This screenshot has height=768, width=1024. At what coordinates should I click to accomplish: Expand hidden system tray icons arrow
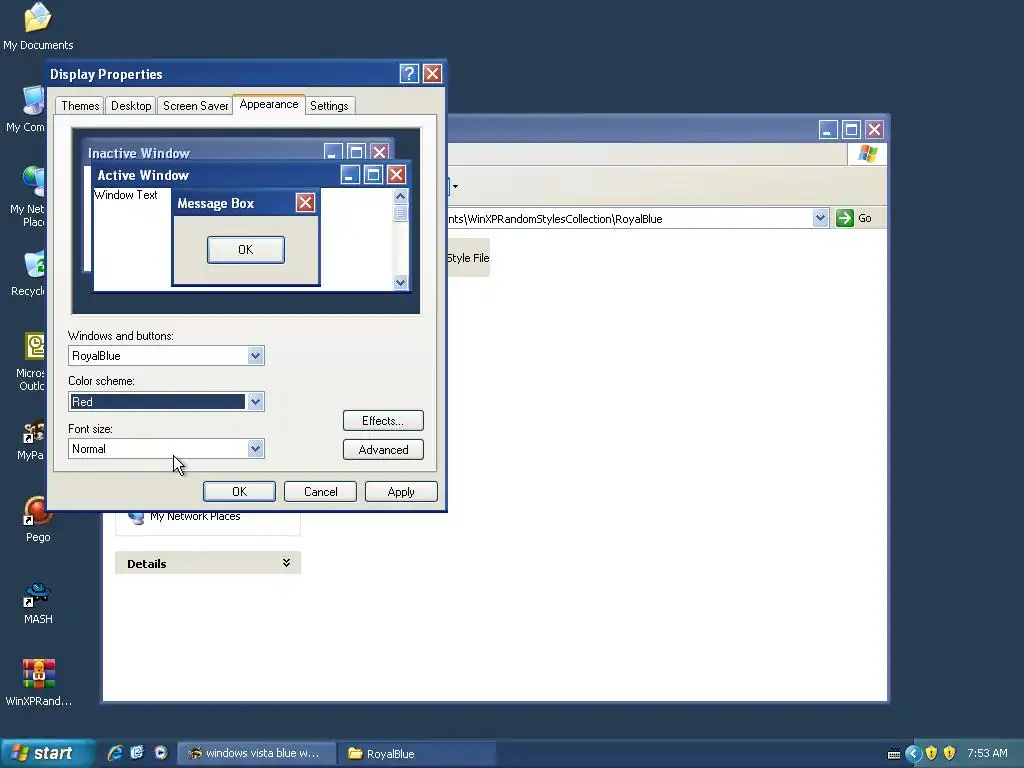point(913,754)
